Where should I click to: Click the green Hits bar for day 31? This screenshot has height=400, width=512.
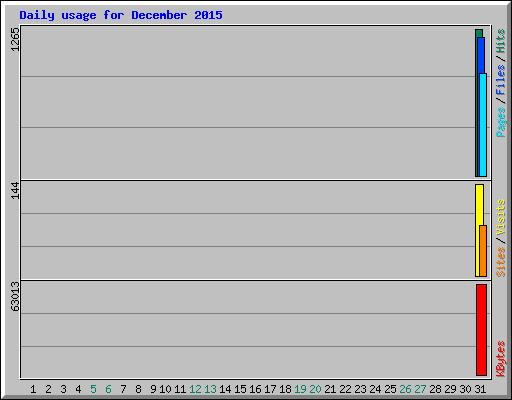(479, 33)
